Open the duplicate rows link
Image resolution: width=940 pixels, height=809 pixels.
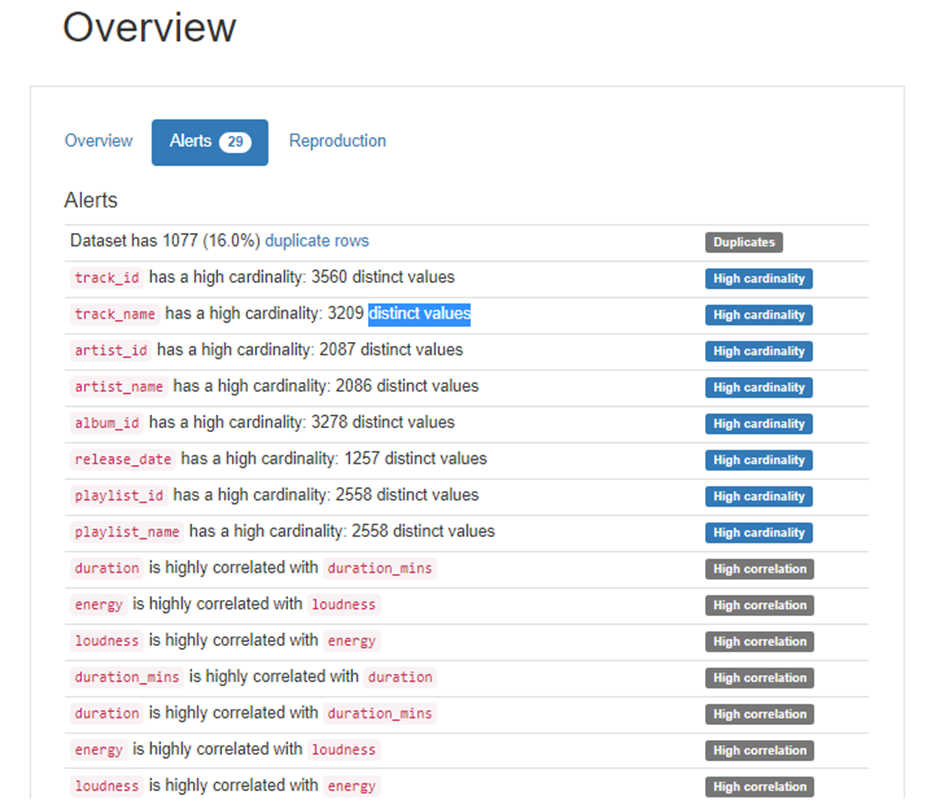[316, 240]
